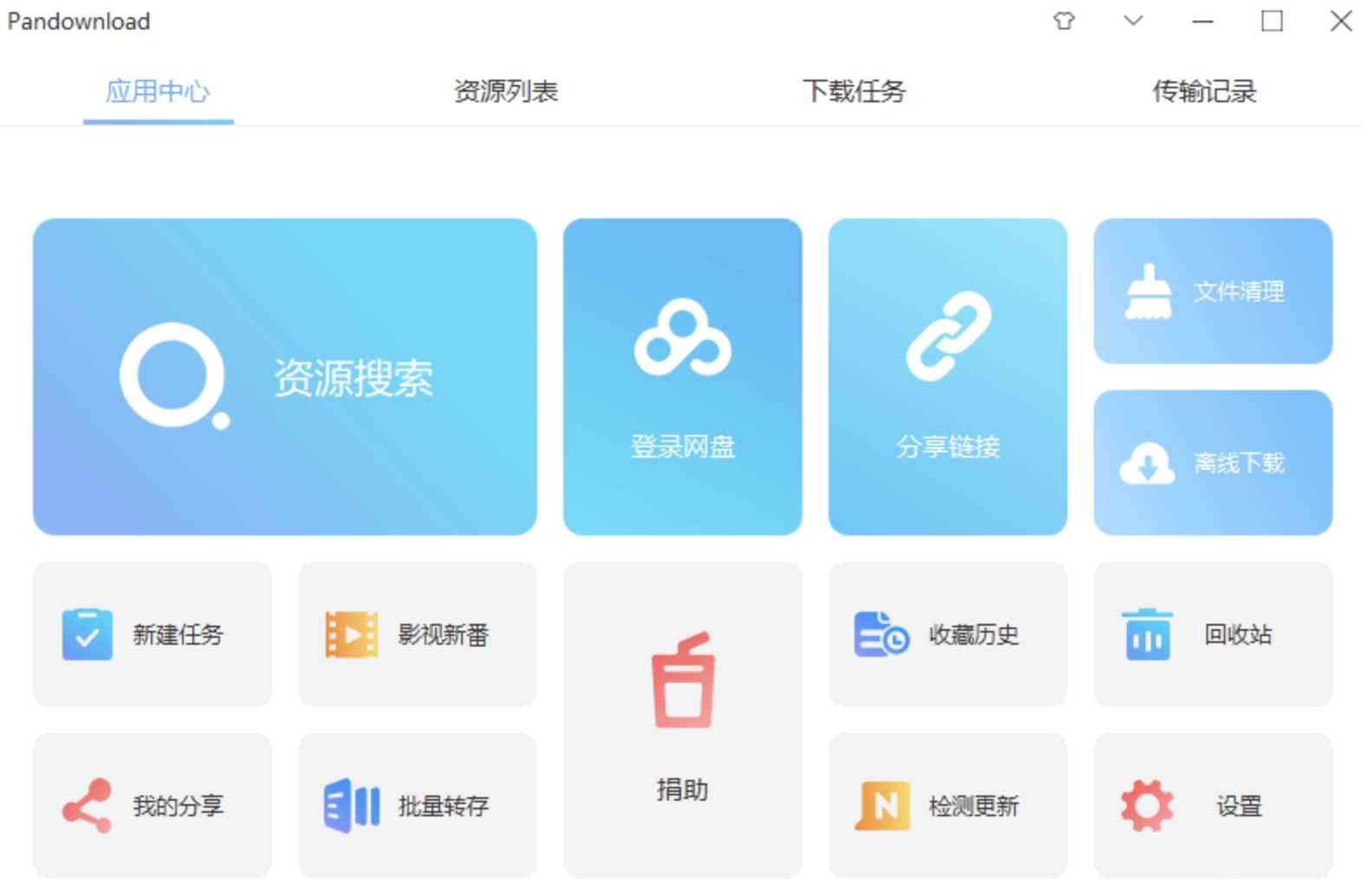
Task: Click the 我的分享 share icon
Action: point(87,806)
